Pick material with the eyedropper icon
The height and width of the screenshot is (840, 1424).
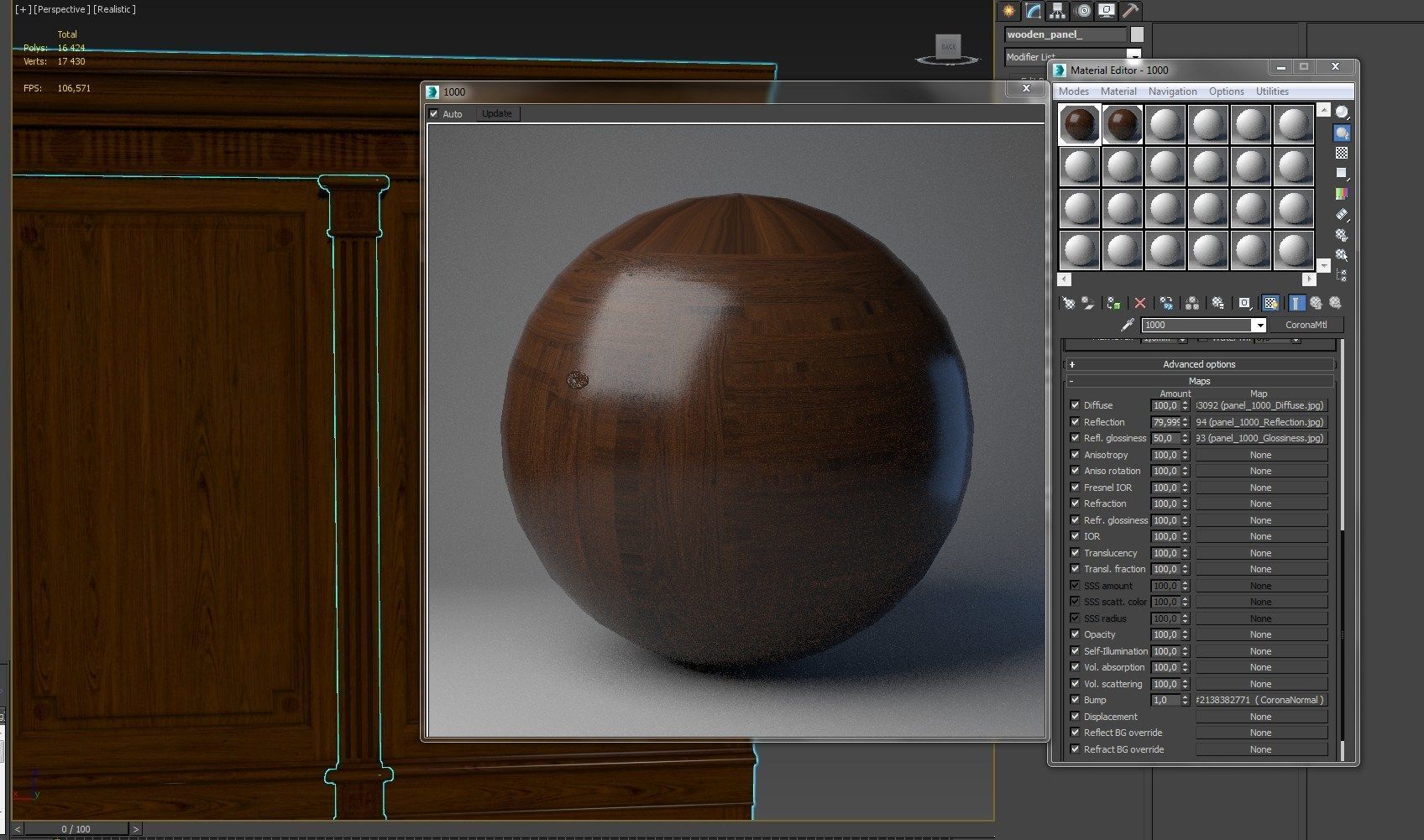(1128, 325)
